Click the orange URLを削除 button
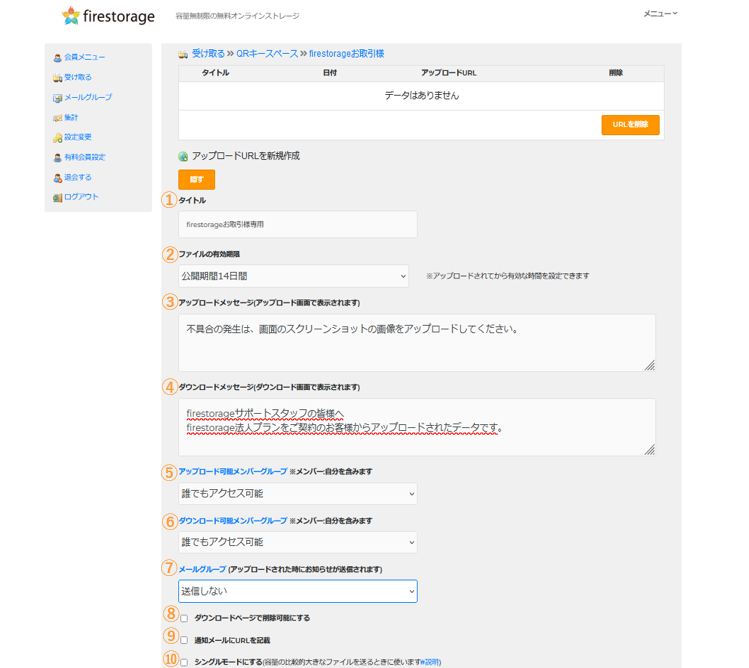This screenshot has height=668, width=749. click(631, 125)
